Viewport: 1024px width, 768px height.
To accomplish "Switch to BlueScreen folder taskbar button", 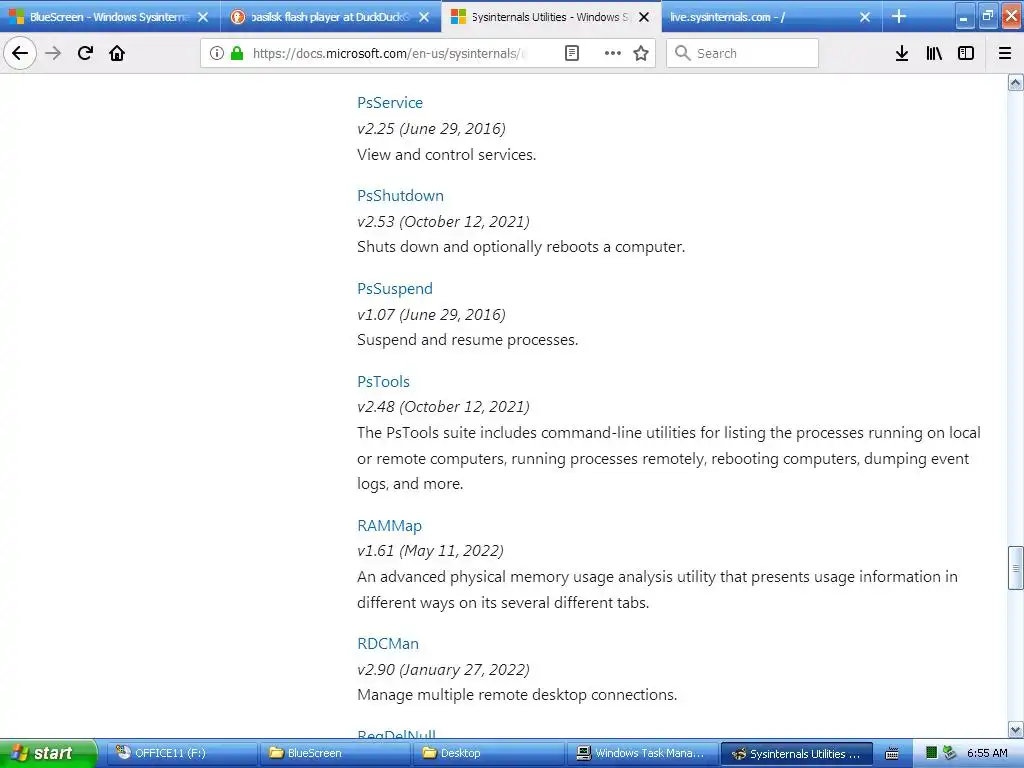I will [x=336, y=753].
